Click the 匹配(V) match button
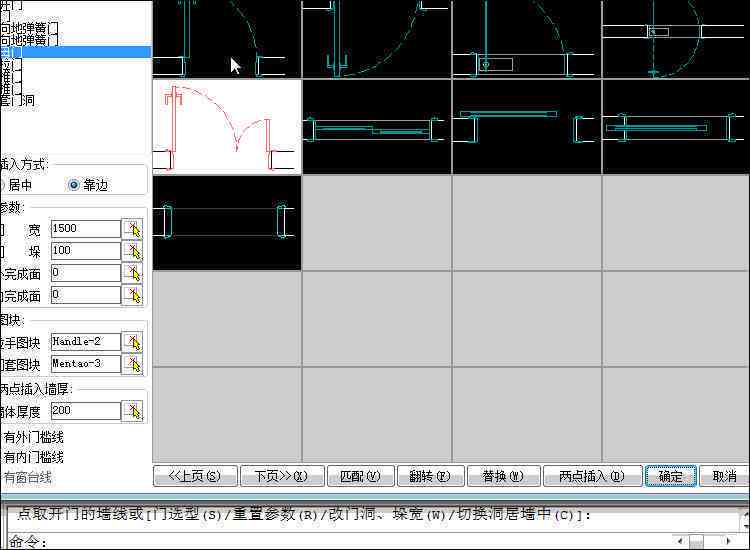The image size is (750, 550). pos(361,476)
